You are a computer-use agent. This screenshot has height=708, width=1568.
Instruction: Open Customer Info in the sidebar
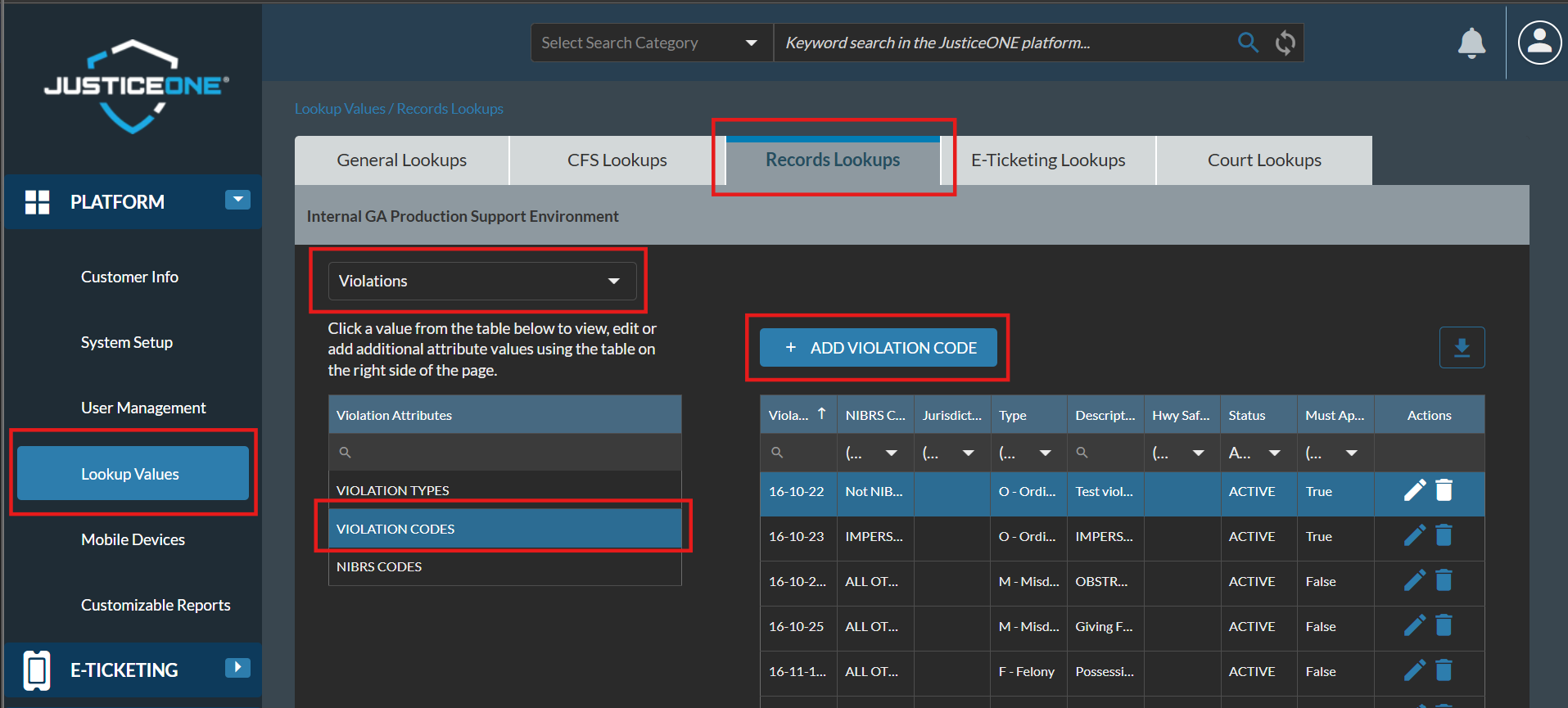[129, 277]
